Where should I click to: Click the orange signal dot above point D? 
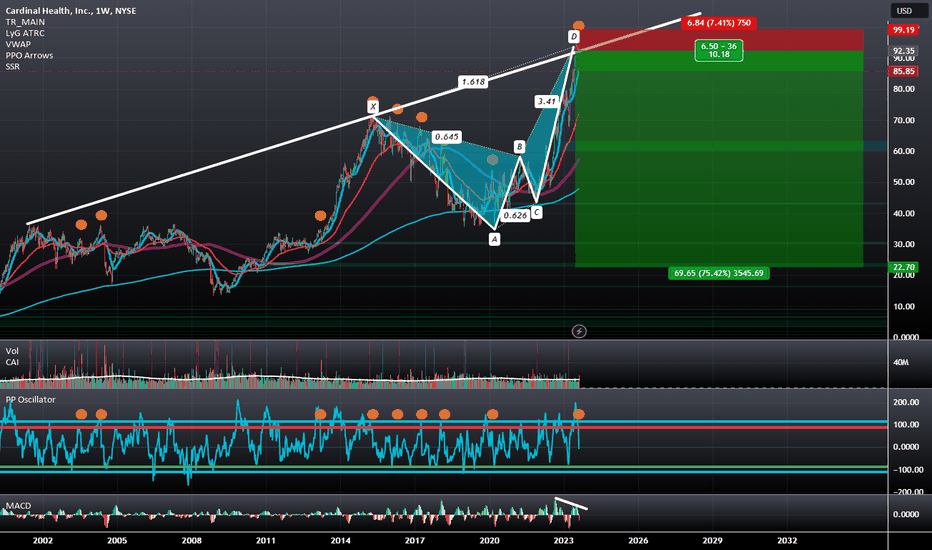[x=578, y=26]
